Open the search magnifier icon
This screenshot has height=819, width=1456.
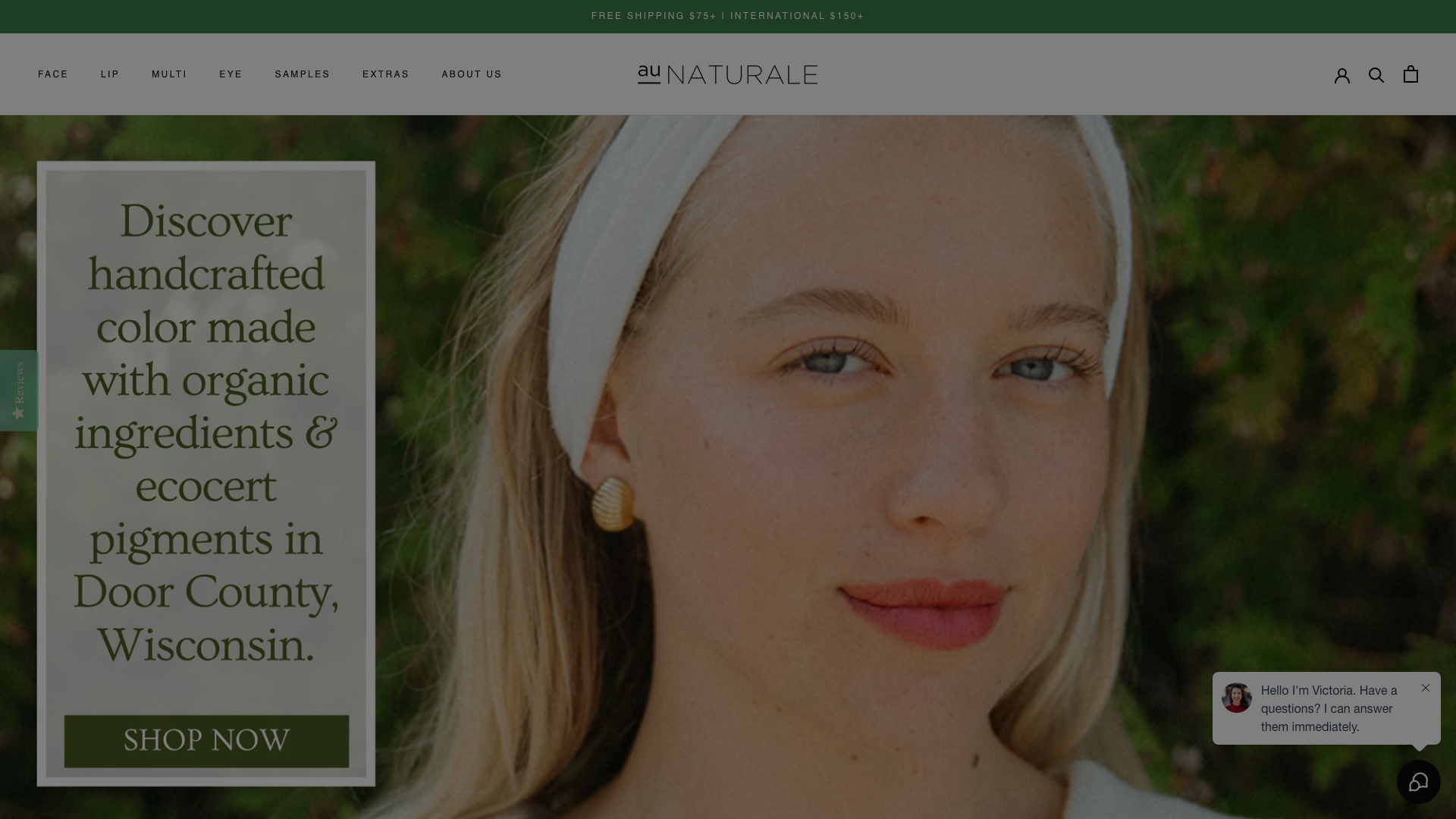coord(1376,74)
